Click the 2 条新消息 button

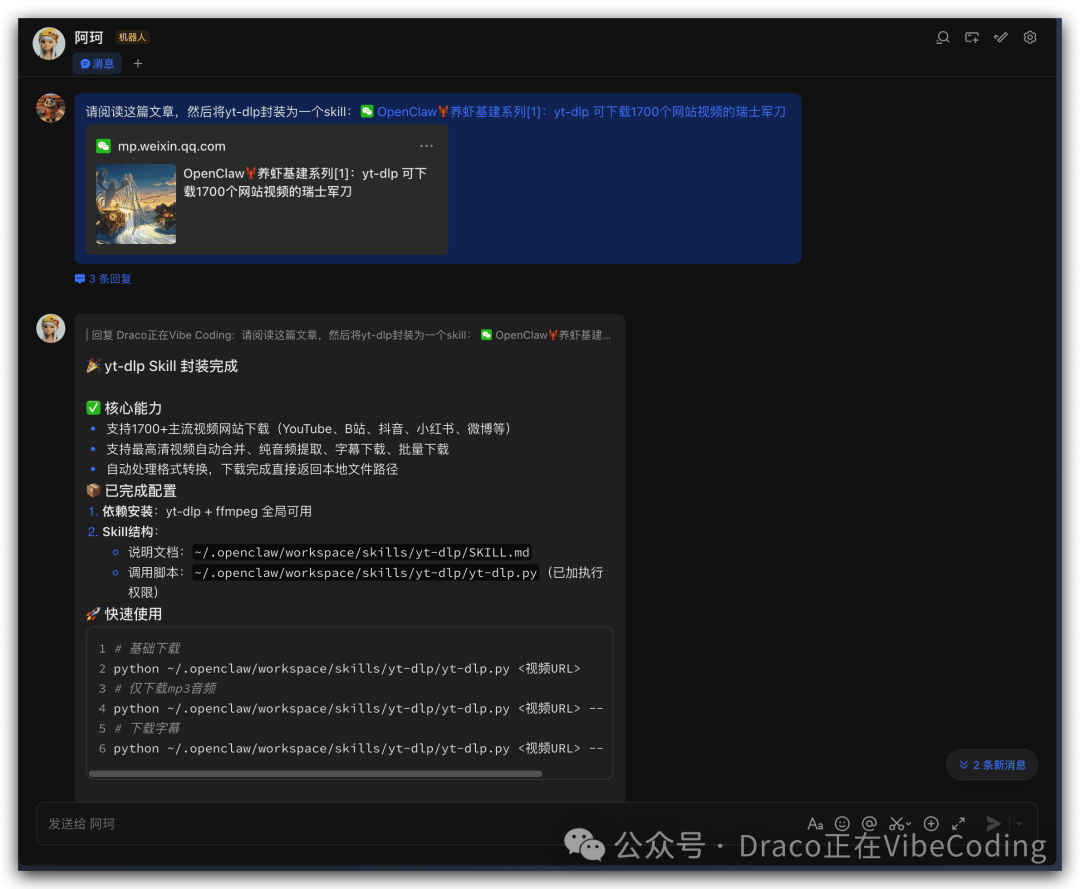click(992, 764)
